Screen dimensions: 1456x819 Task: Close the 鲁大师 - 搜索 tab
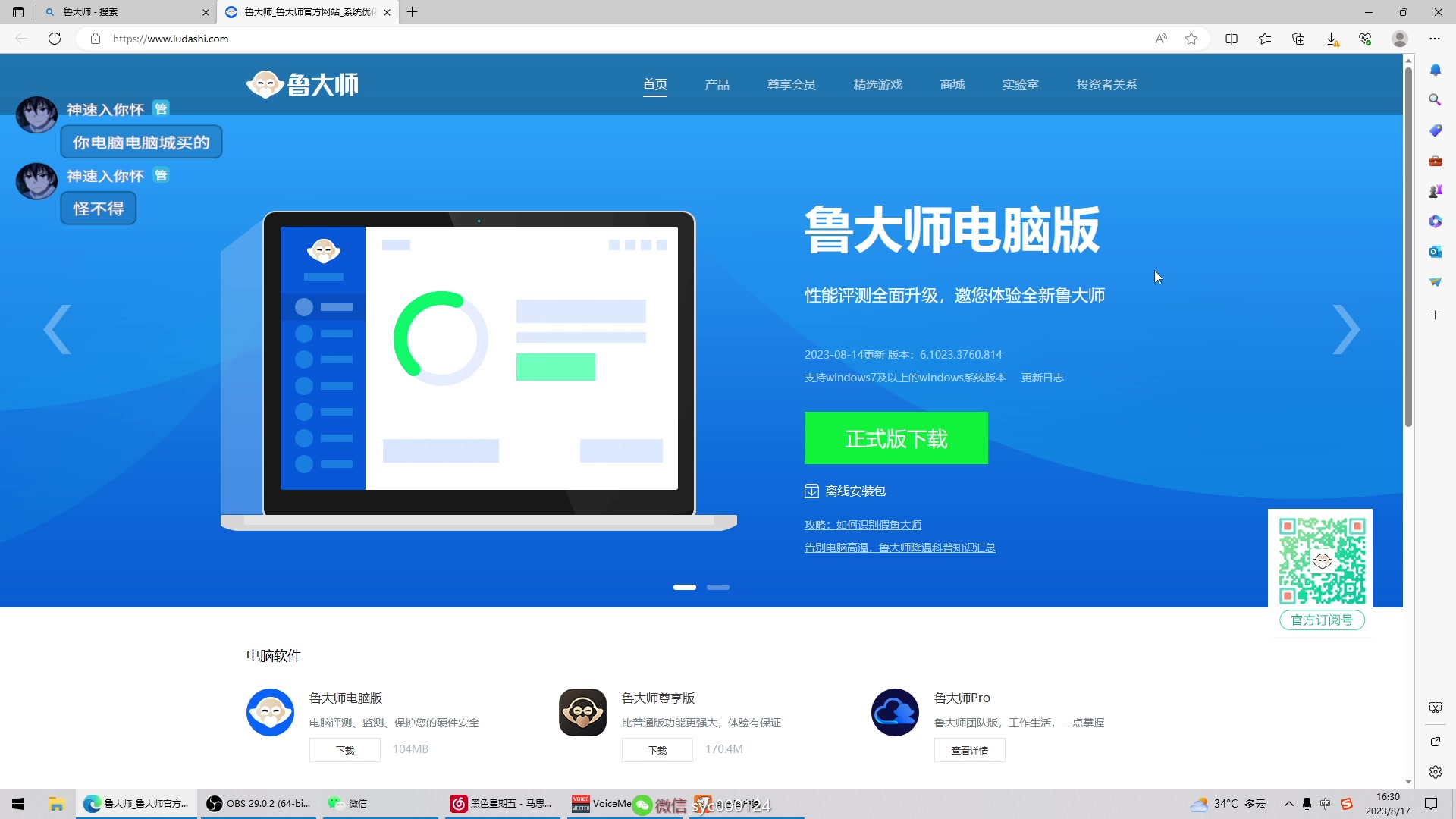[x=206, y=12]
